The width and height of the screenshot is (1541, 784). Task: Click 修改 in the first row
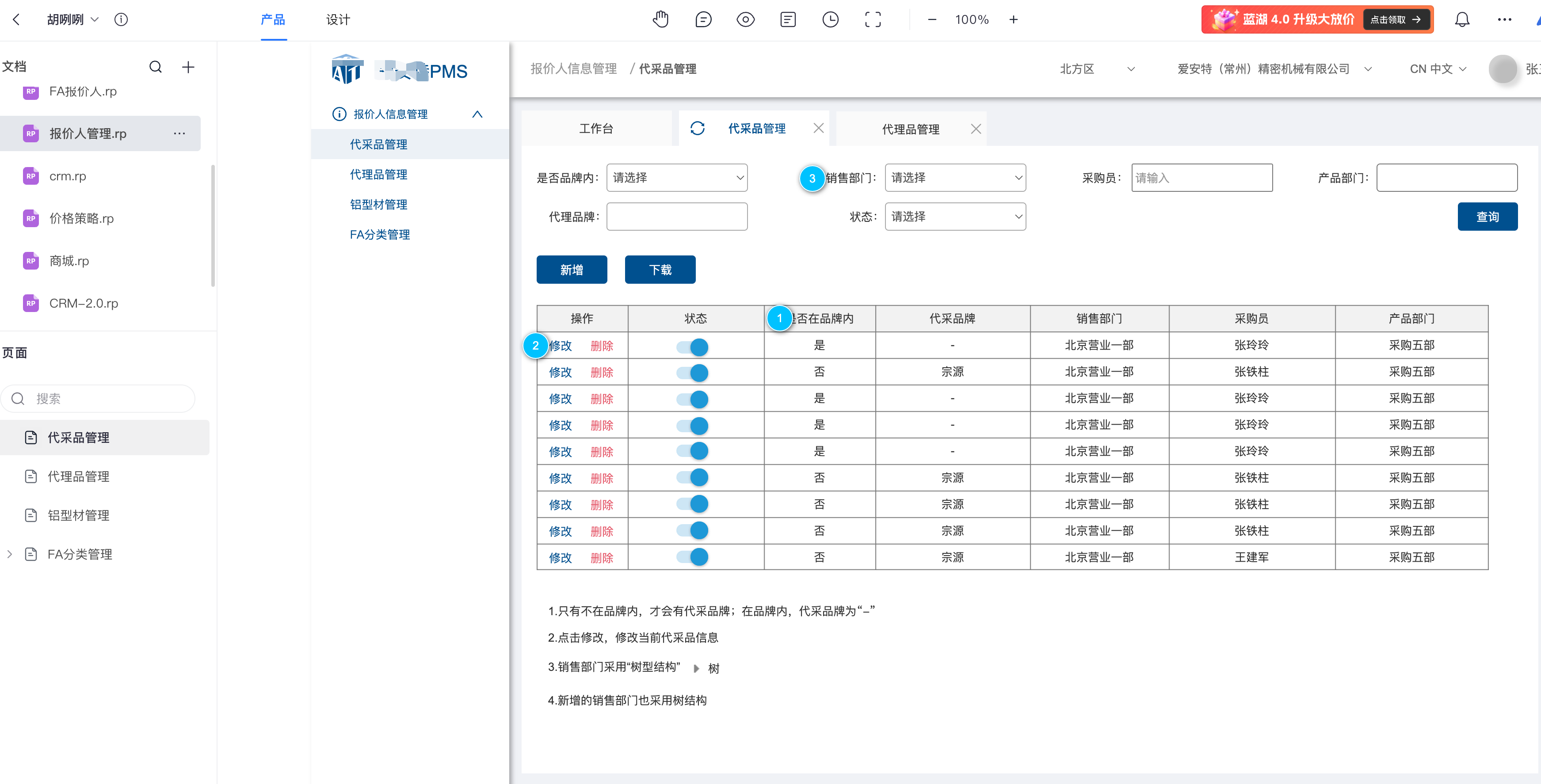[x=561, y=346]
